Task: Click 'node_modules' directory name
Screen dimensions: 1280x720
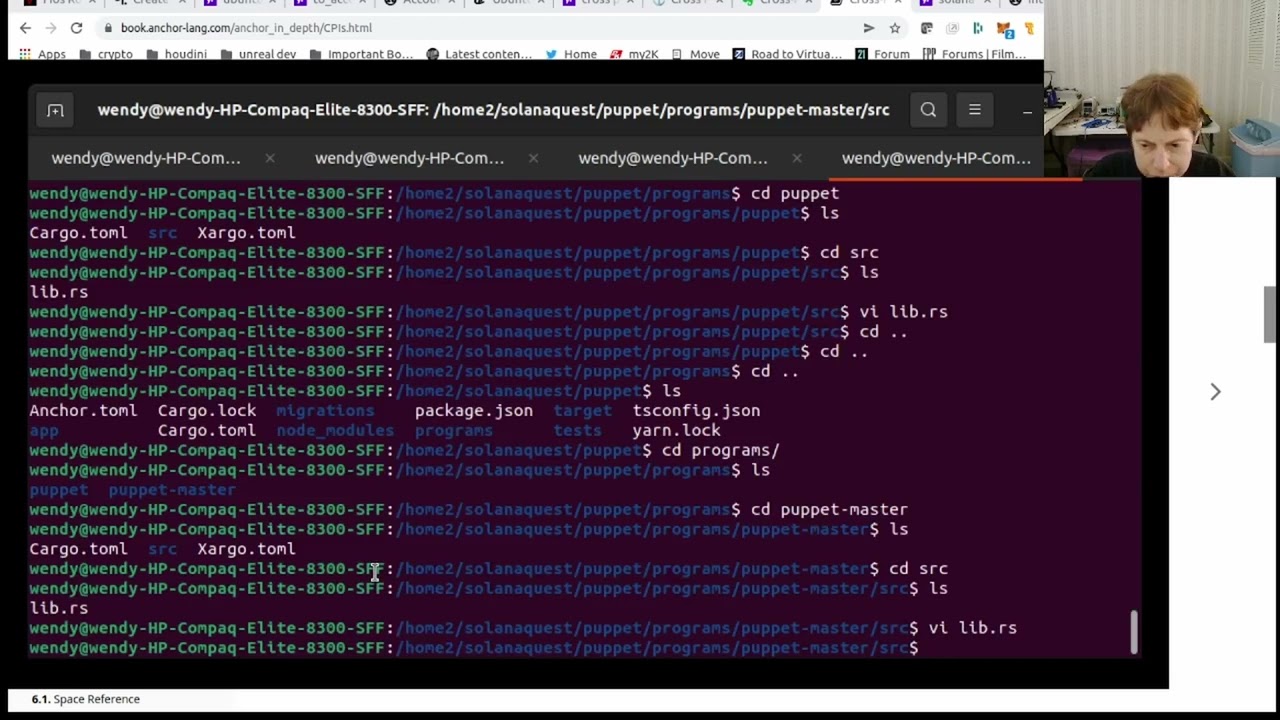Action: (335, 431)
